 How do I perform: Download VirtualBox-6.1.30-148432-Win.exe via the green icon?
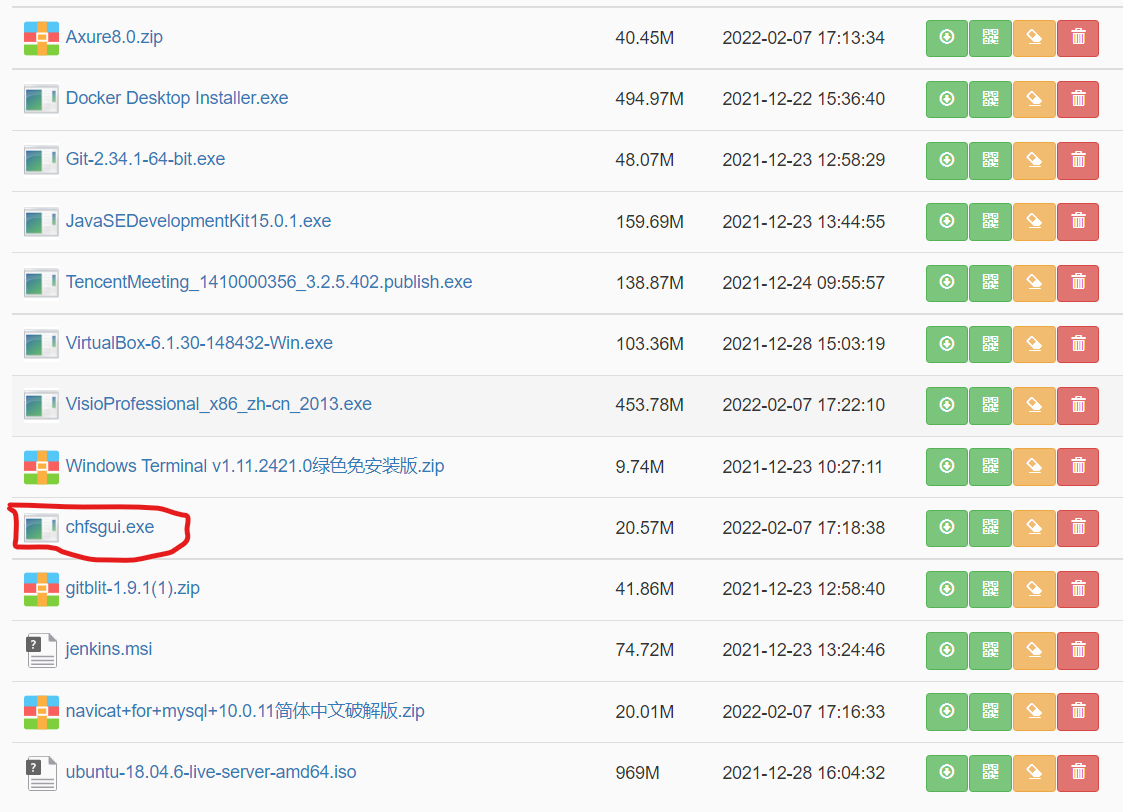point(947,344)
